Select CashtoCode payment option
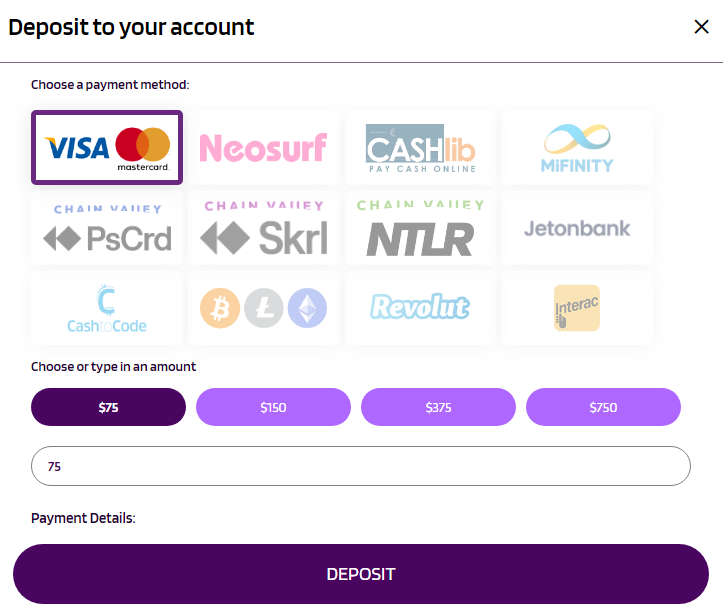This screenshot has width=723, height=611. click(107, 308)
